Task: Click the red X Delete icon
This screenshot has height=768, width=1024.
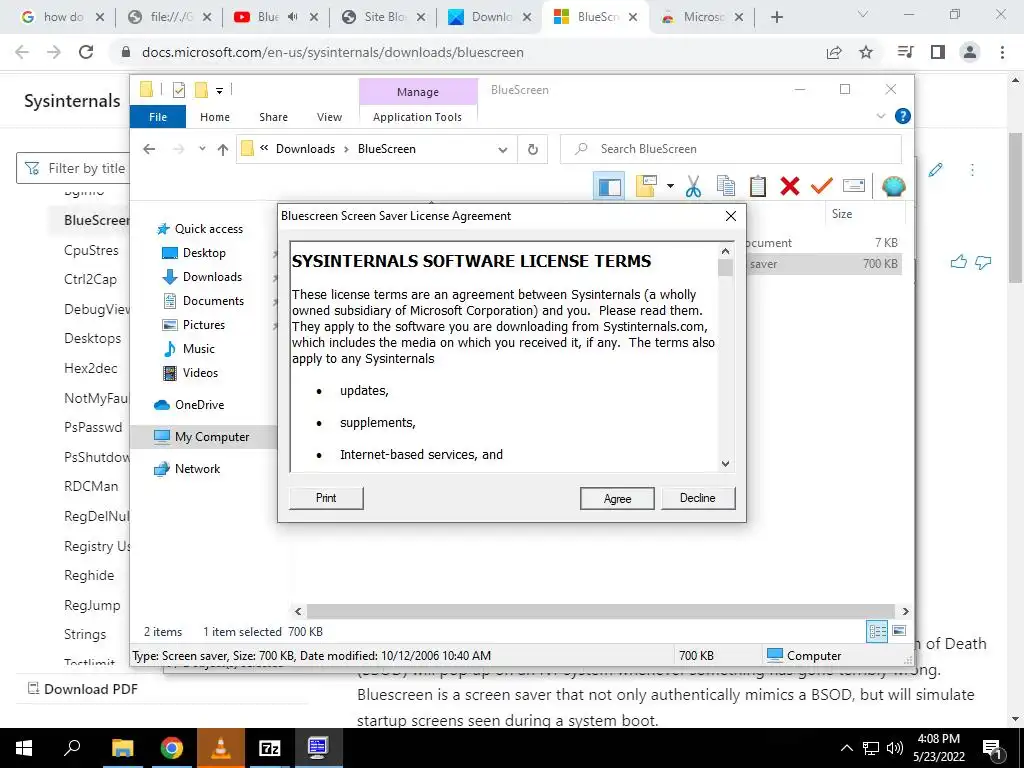Action: point(790,187)
